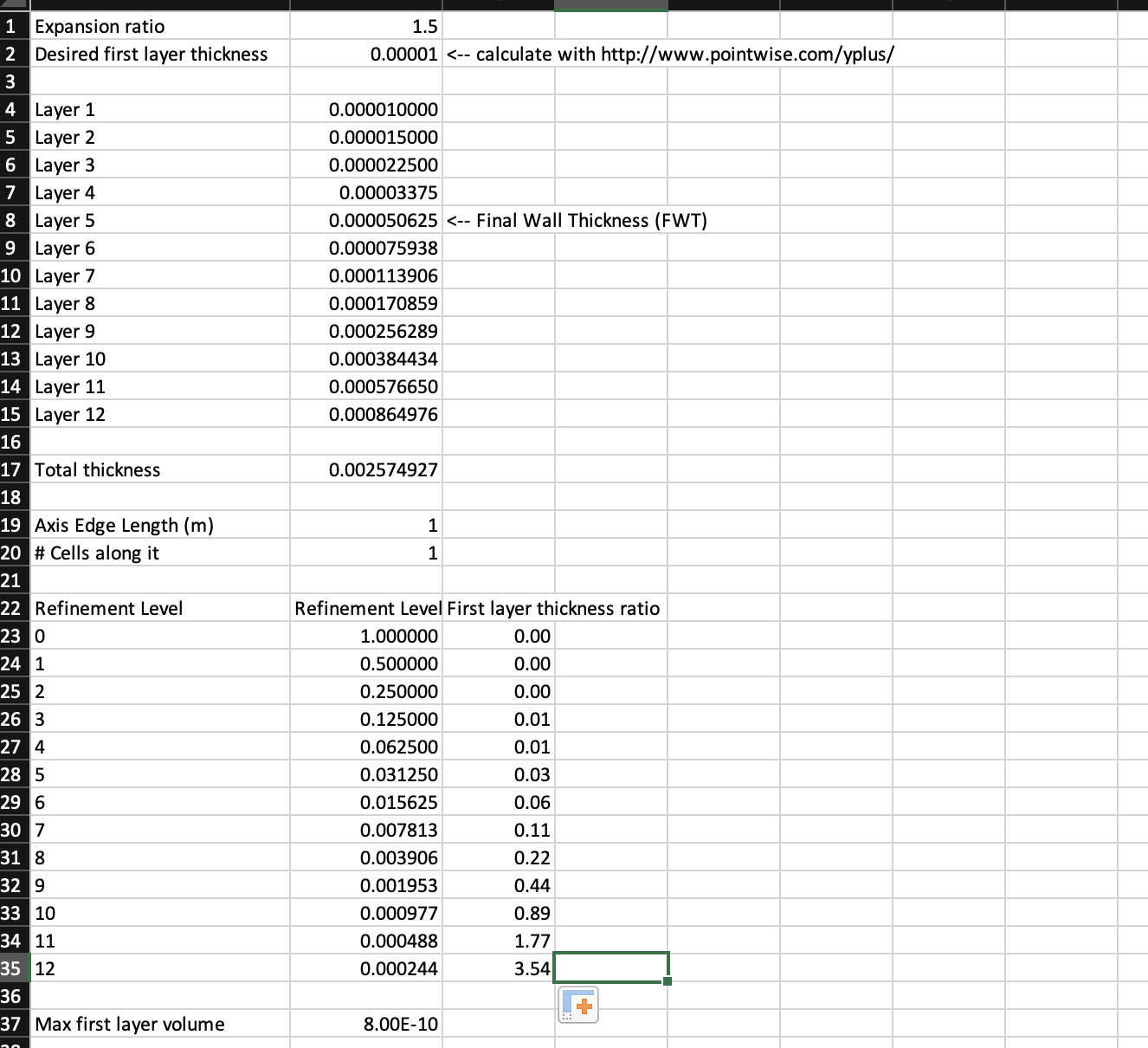The width and height of the screenshot is (1148, 1048).
Task: Click the 'Expansion ratio' label cell
Action: coord(160,27)
